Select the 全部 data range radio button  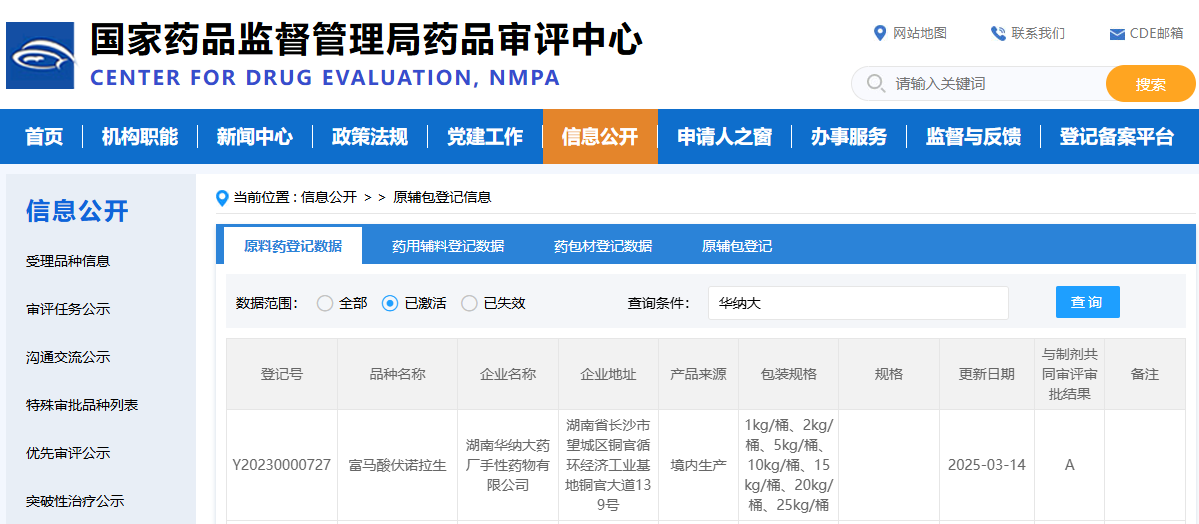325,303
